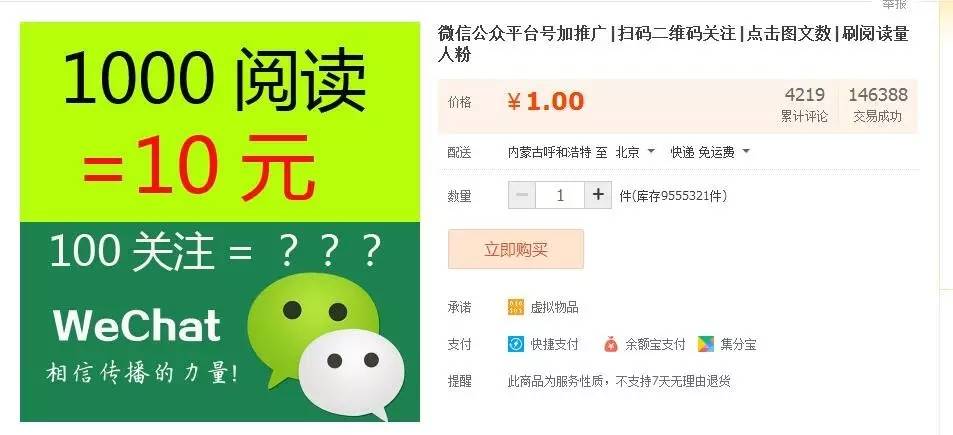Open the 4219 累计评论 reviews
This screenshot has height=435, width=953.
[804, 104]
